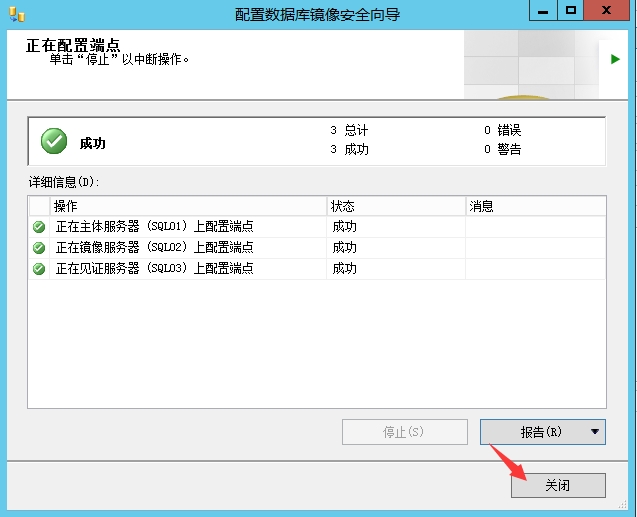Open the 报告 dropdown arrow

click(x=595, y=432)
